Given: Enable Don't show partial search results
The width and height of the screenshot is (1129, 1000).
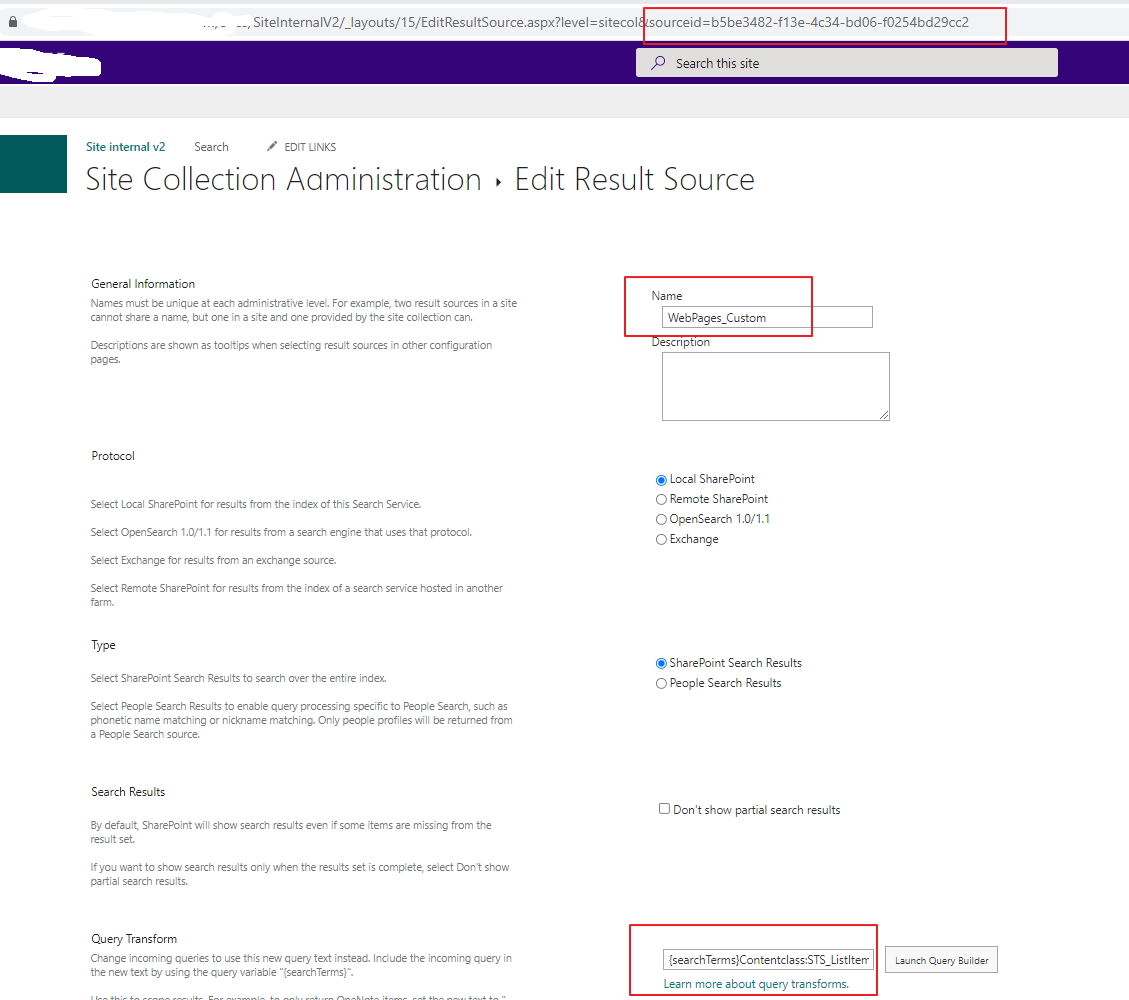Looking at the screenshot, I should click(664, 808).
